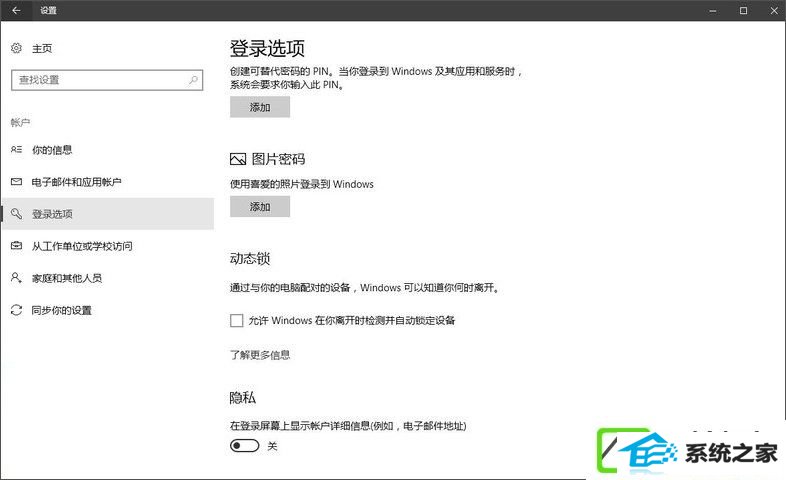Click the 帐户 category label in sidebar
The height and width of the screenshot is (480, 786).
tap(20, 122)
